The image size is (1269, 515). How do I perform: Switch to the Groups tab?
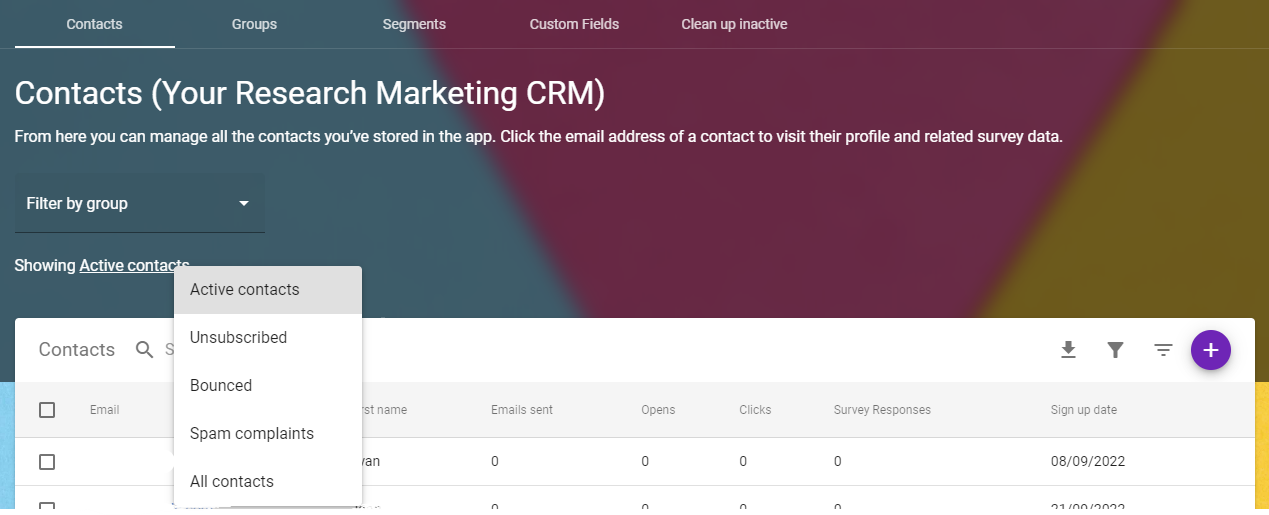(254, 24)
